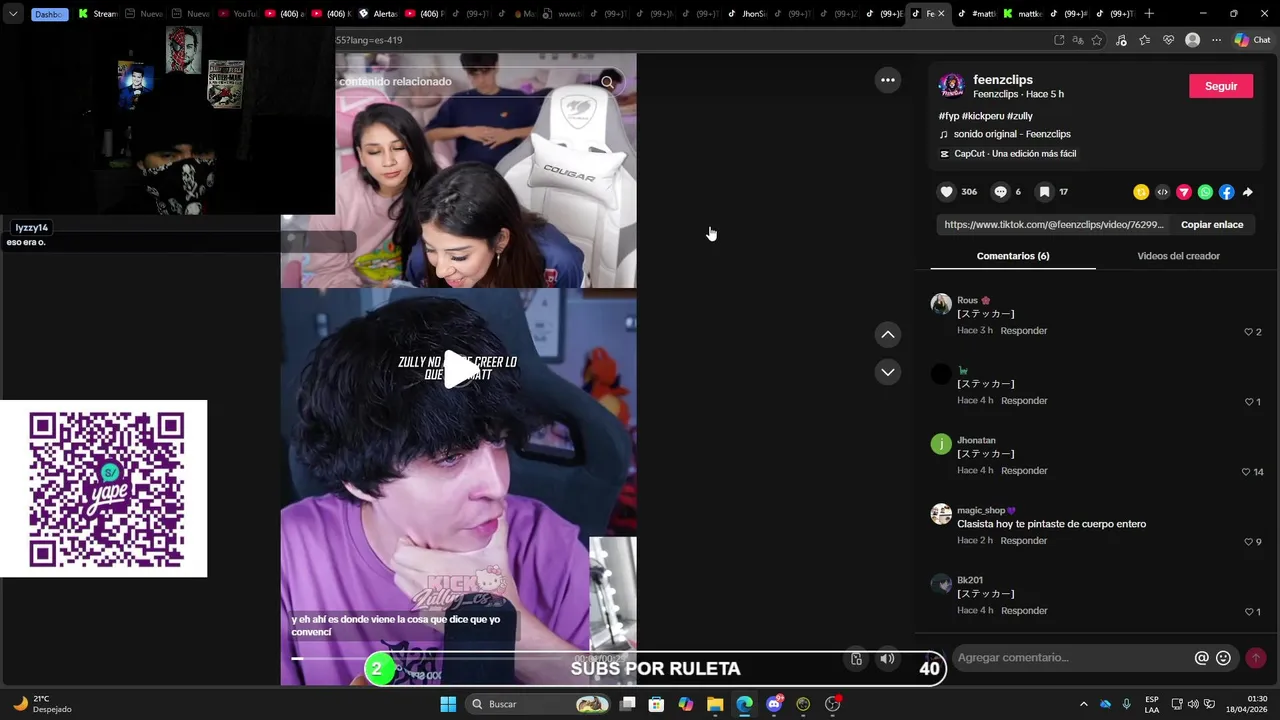This screenshot has height=720, width=1280.
Task: Add page to favorites with the star icon
Action: [x=1097, y=40]
